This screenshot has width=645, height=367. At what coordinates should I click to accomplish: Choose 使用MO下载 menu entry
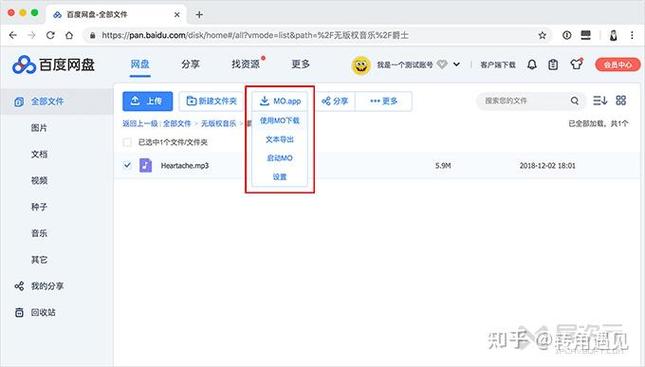[x=280, y=121]
